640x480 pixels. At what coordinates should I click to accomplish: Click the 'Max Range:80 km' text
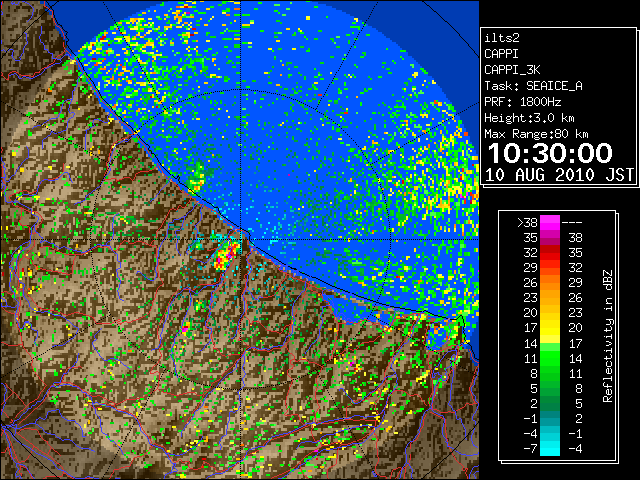tap(536, 134)
